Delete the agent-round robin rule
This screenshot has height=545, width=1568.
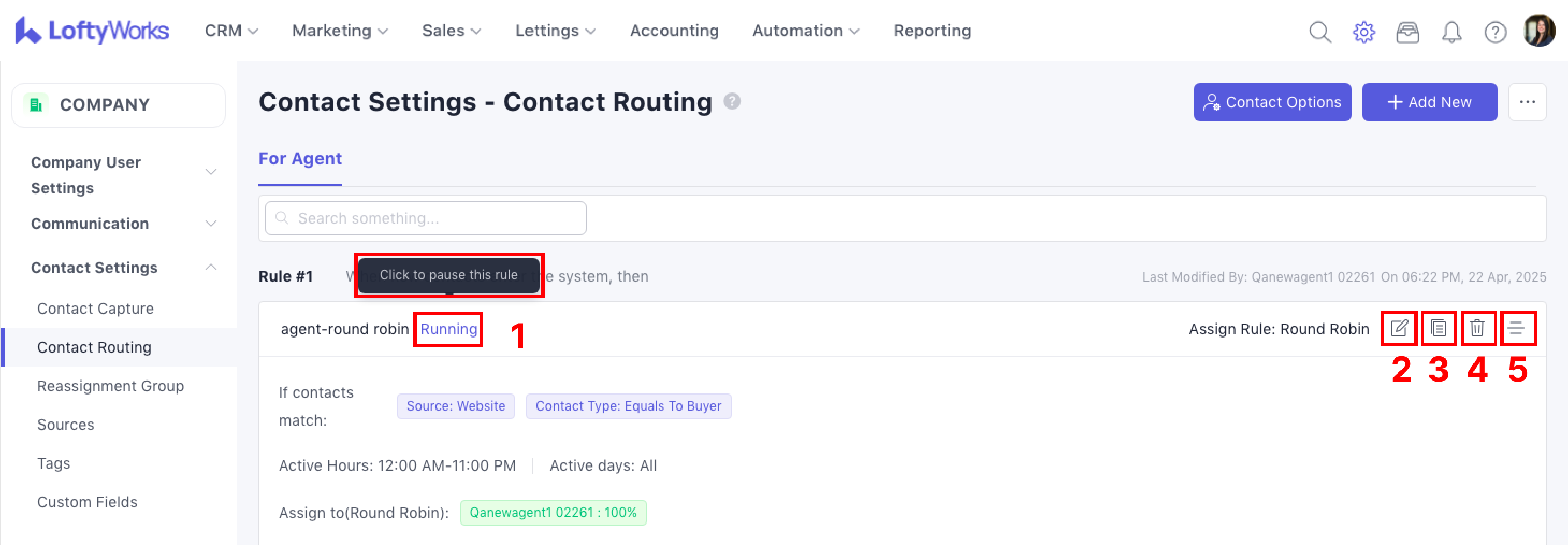(1477, 329)
